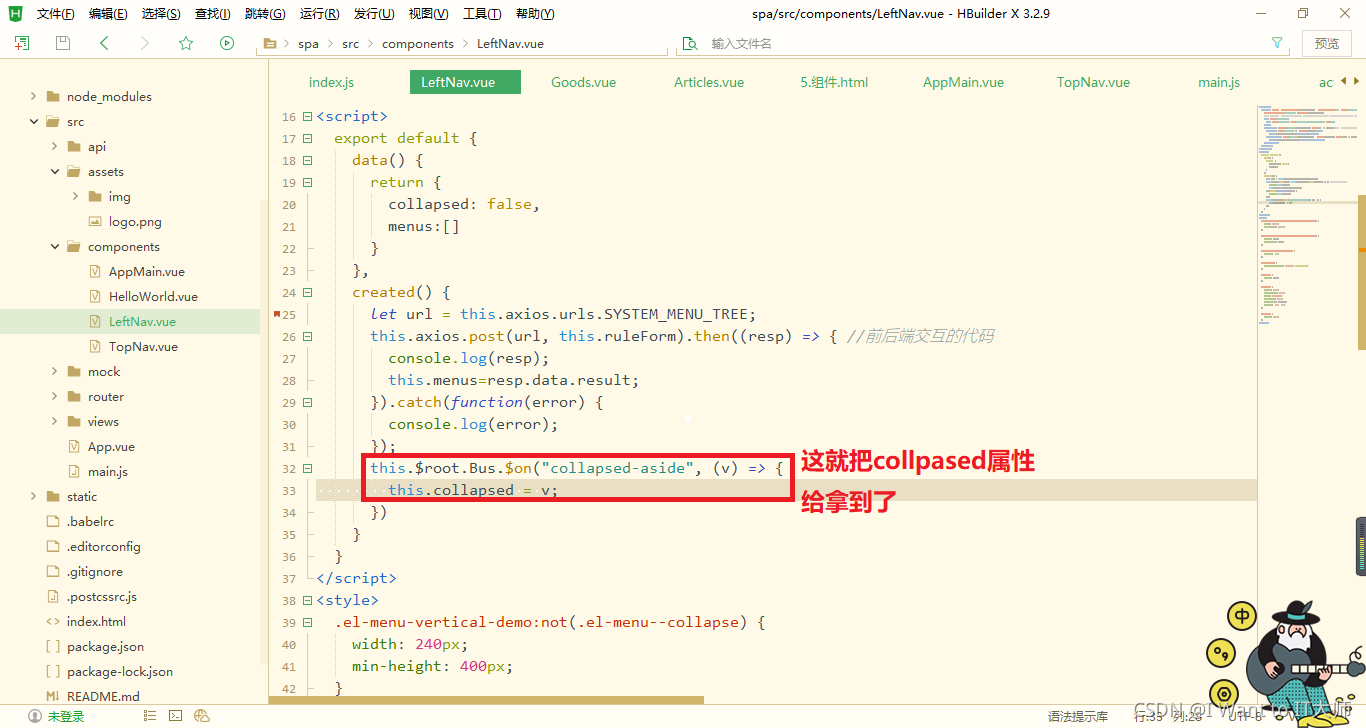Click the browser preview icon in status bar
1366x728 pixels.
point(201,716)
